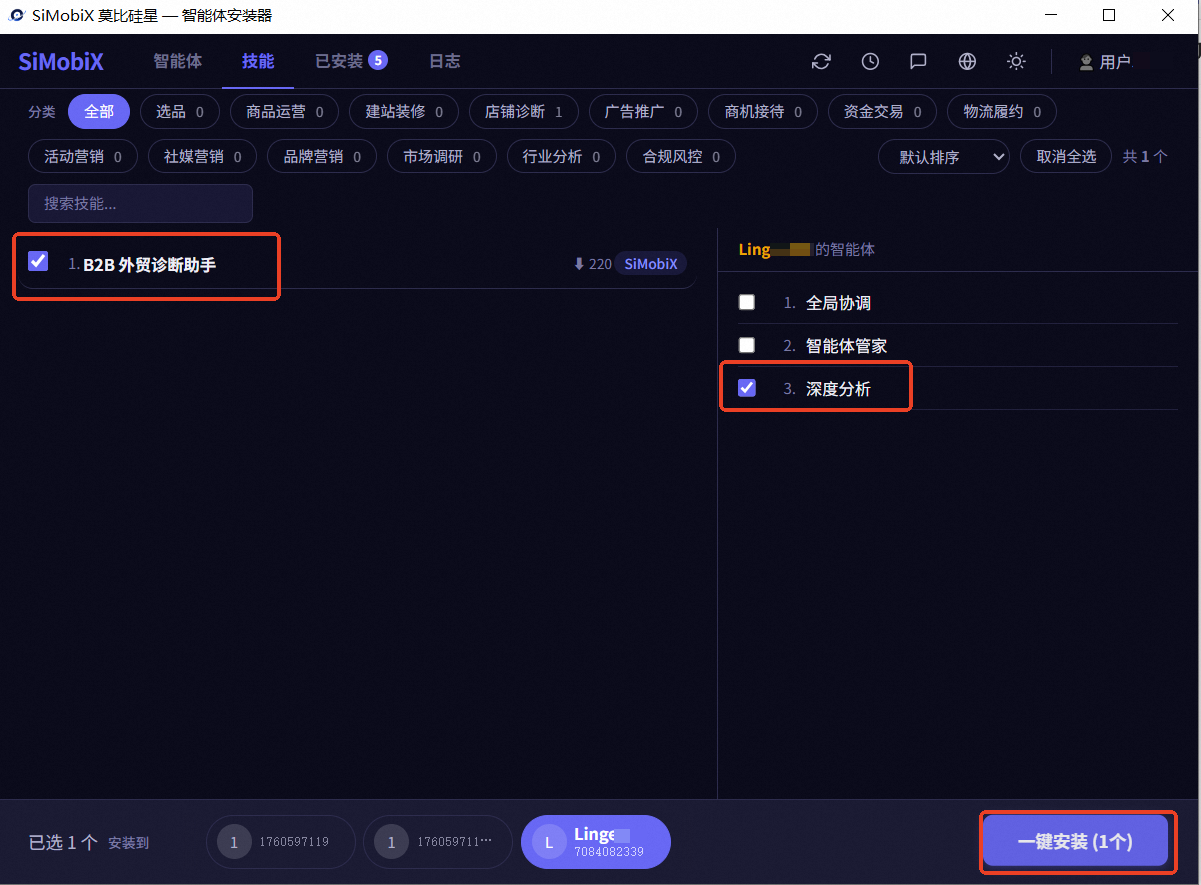
Task: Filter by 选品 category
Action: coord(180,112)
